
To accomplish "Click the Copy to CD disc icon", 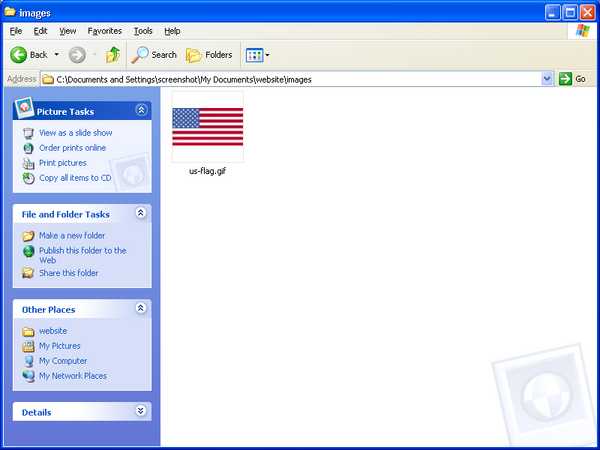I will pyautogui.click(x=28, y=178).
